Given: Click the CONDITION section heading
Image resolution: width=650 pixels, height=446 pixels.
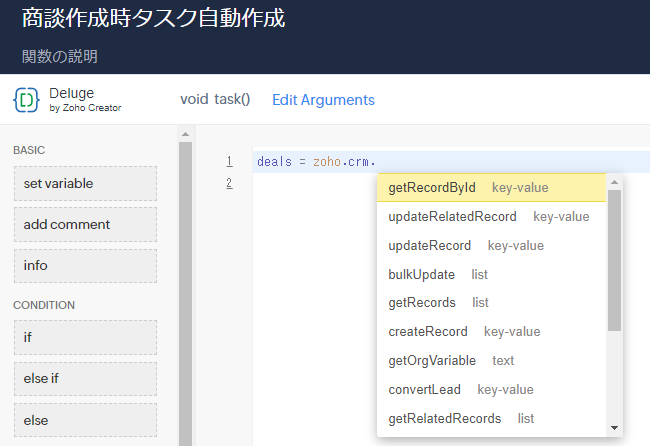Looking at the screenshot, I should tap(44, 305).
